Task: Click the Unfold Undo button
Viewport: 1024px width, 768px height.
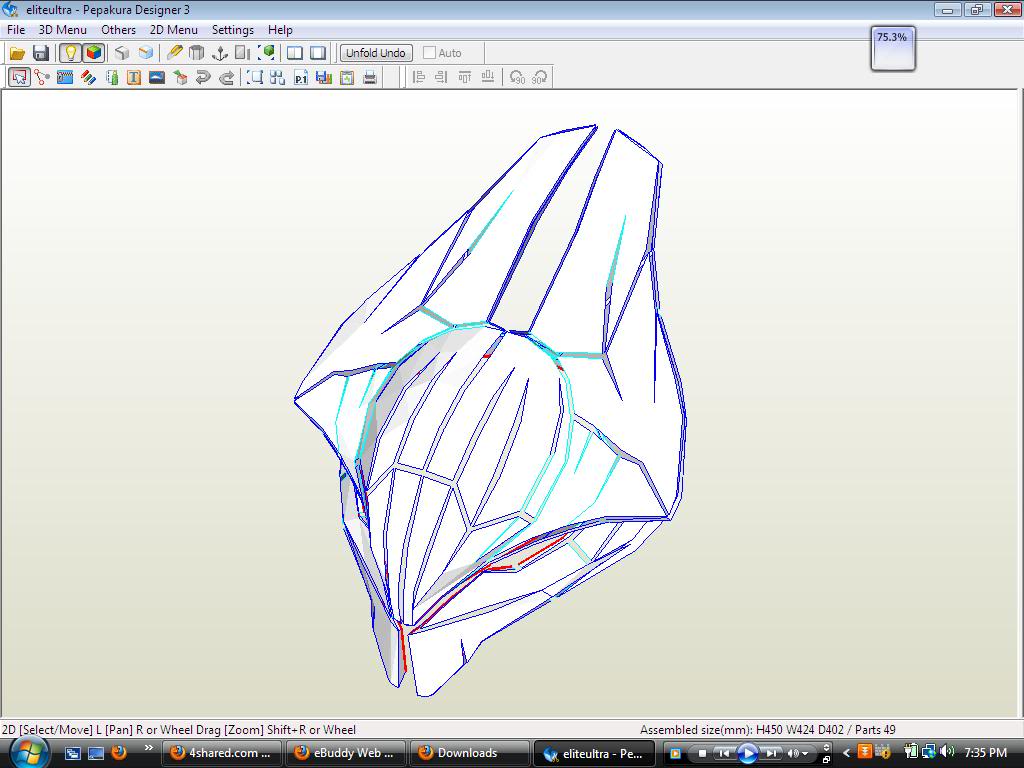Action: coord(376,53)
